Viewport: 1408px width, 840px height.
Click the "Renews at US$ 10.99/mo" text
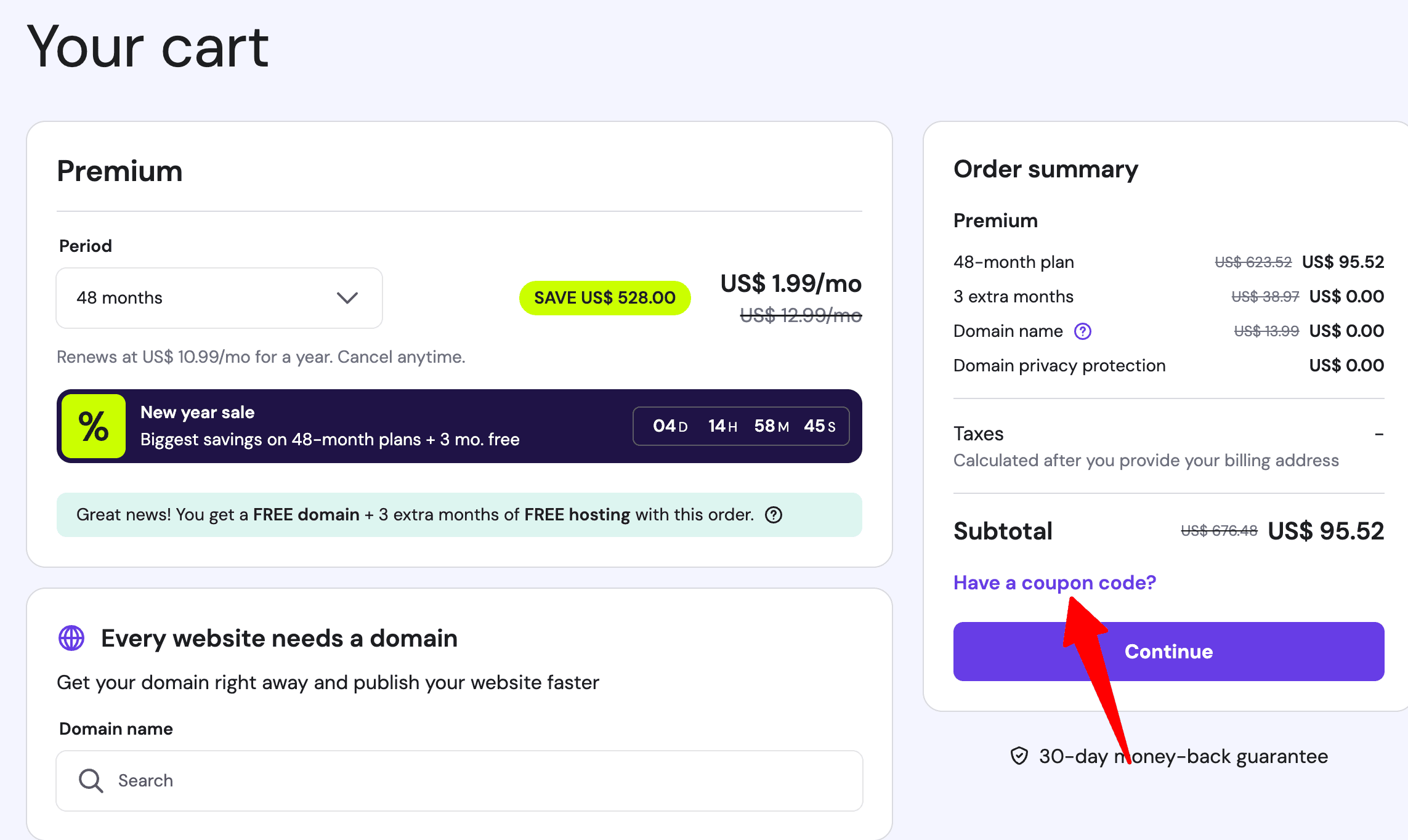[261, 357]
